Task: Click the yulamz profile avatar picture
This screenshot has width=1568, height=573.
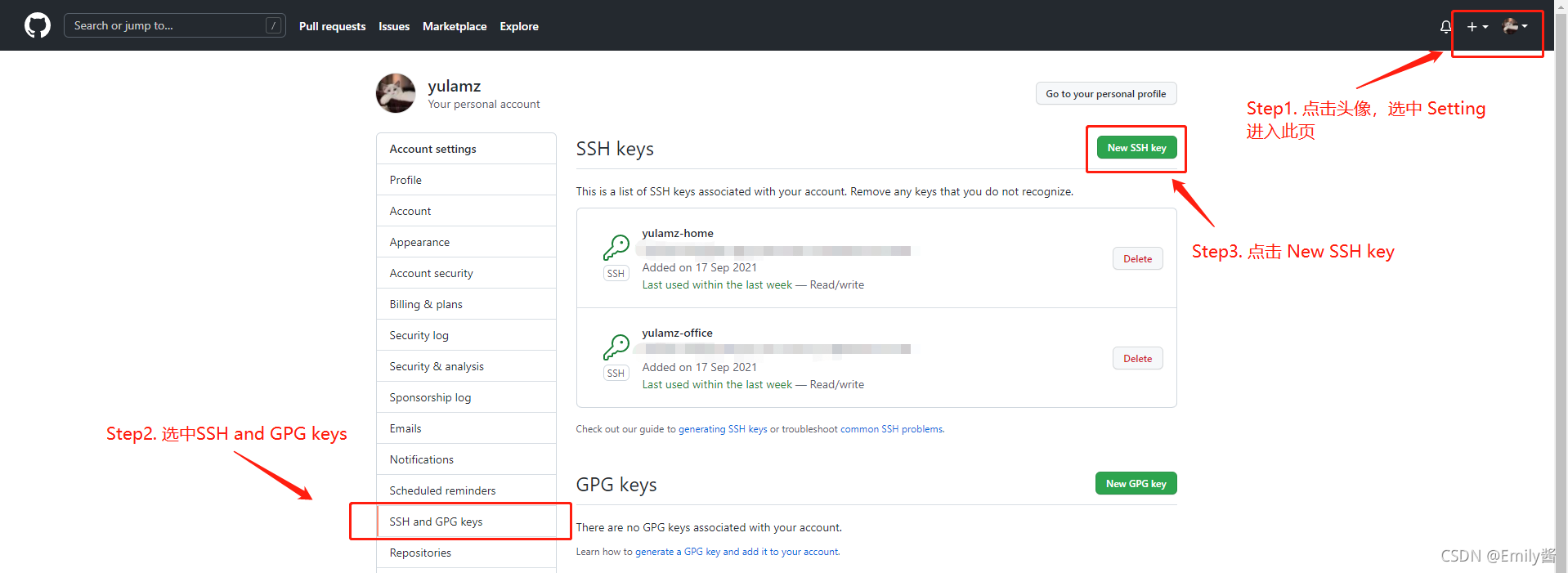Action: coord(396,92)
